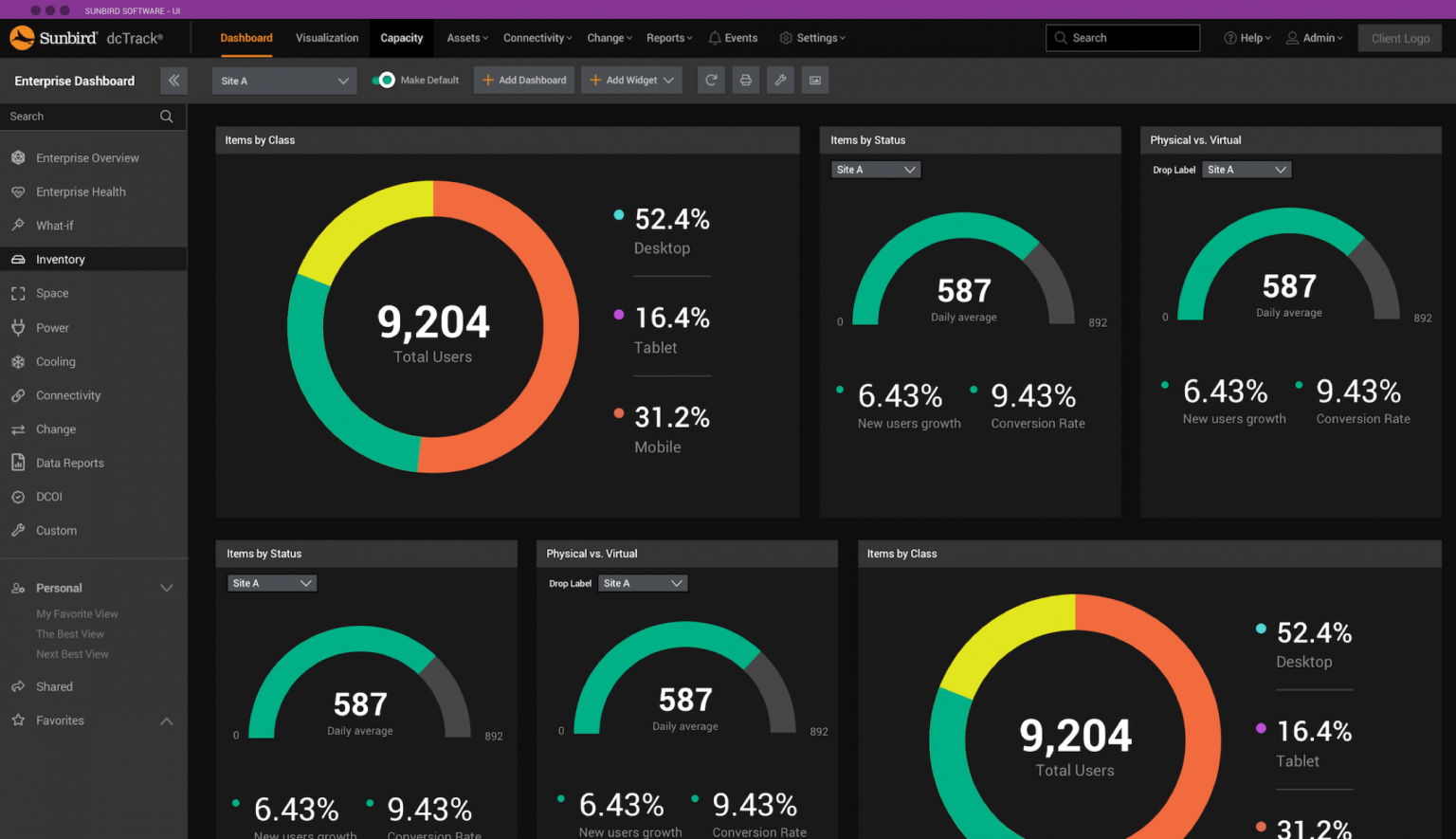Click the refresh dashboard icon
The height and width of the screenshot is (839, 1456).
tap(711, 81)
